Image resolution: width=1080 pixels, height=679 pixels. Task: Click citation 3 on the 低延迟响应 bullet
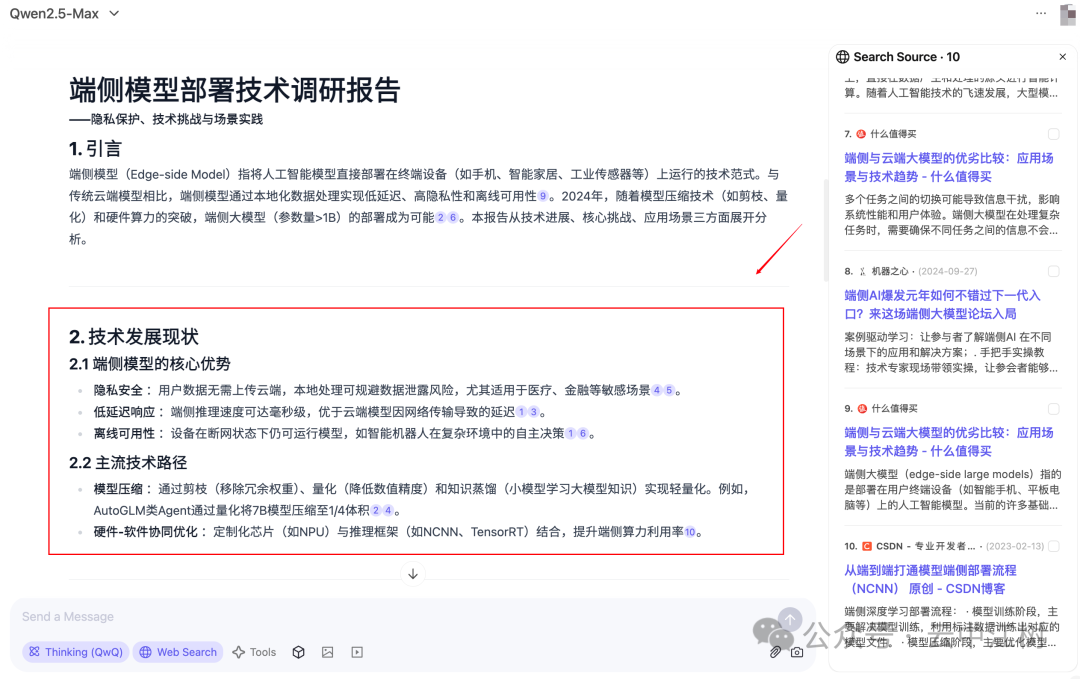533,412
